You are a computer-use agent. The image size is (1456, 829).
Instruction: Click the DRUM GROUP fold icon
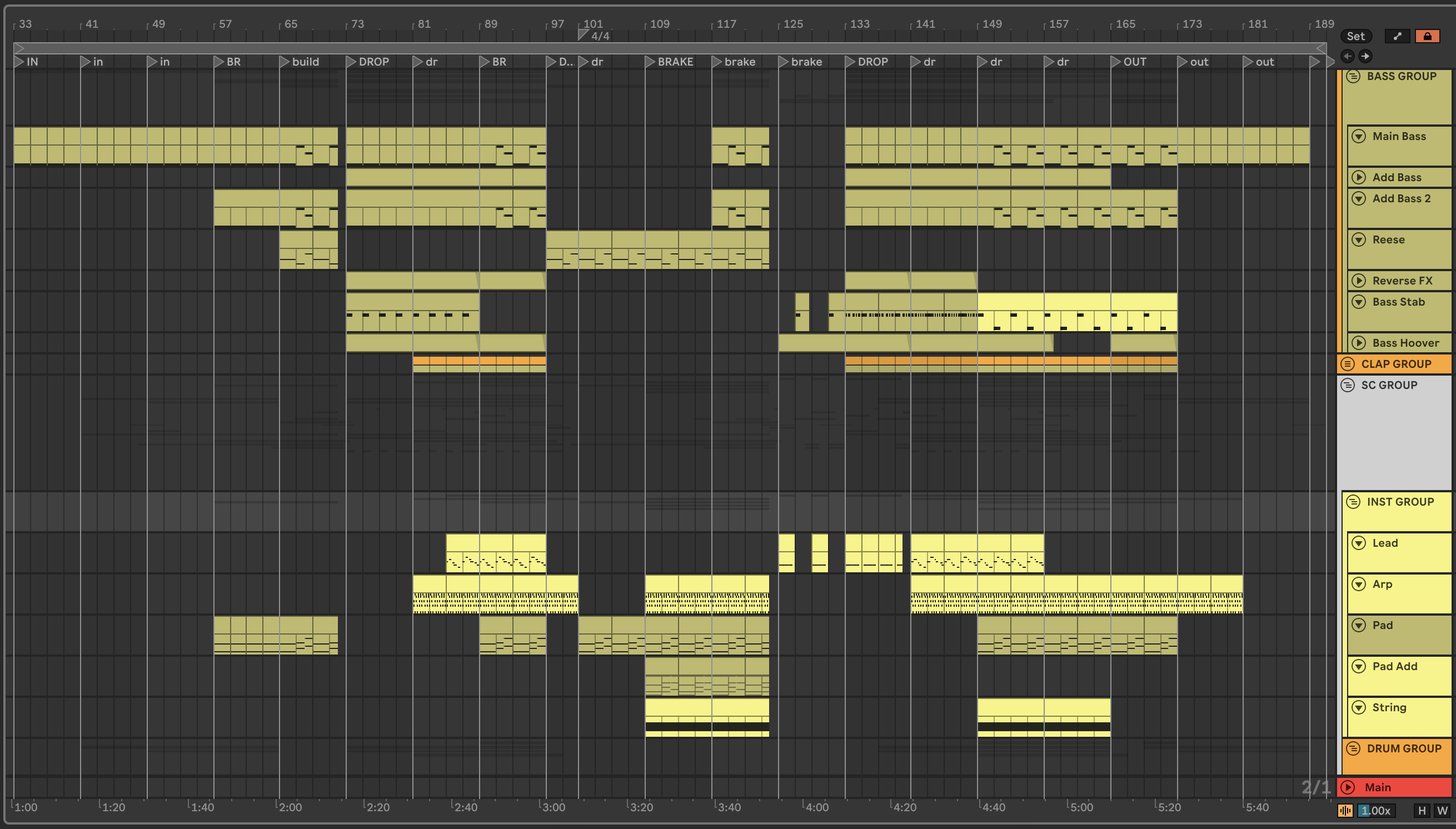1353,748
